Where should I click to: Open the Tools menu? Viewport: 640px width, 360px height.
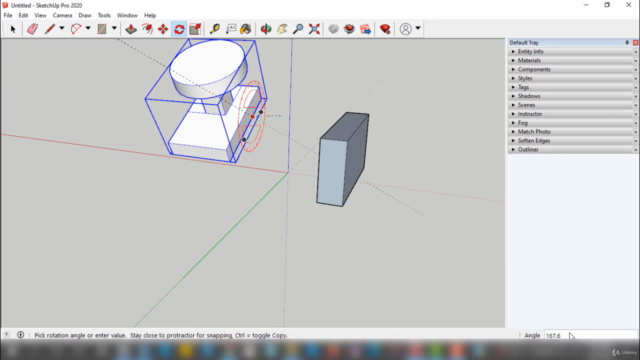tap(104, 16)
